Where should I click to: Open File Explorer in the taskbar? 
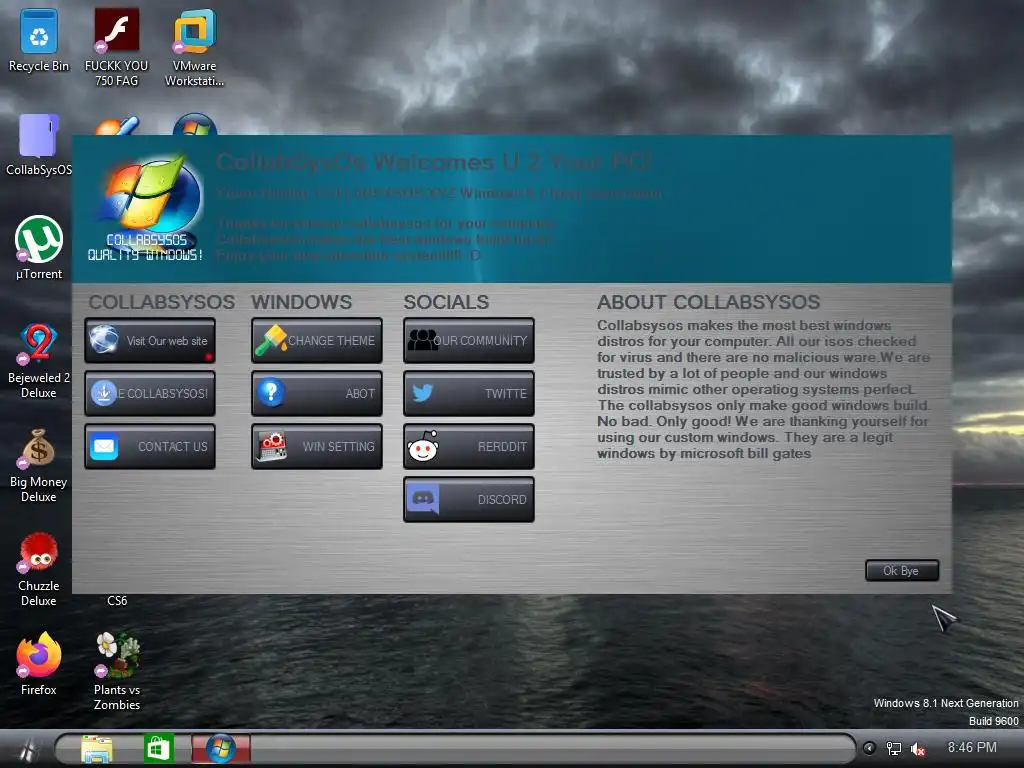point(97,748)
